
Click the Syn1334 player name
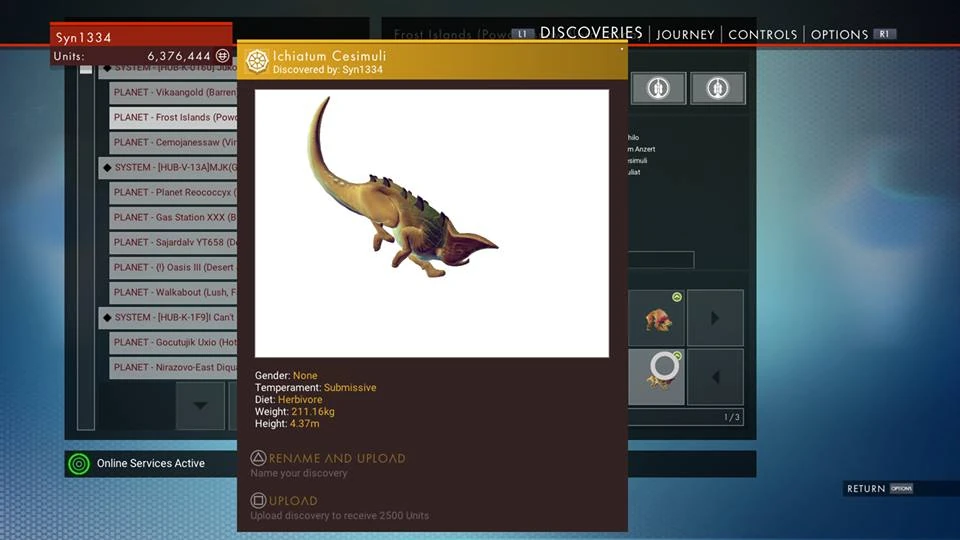(x=83, y=37)
